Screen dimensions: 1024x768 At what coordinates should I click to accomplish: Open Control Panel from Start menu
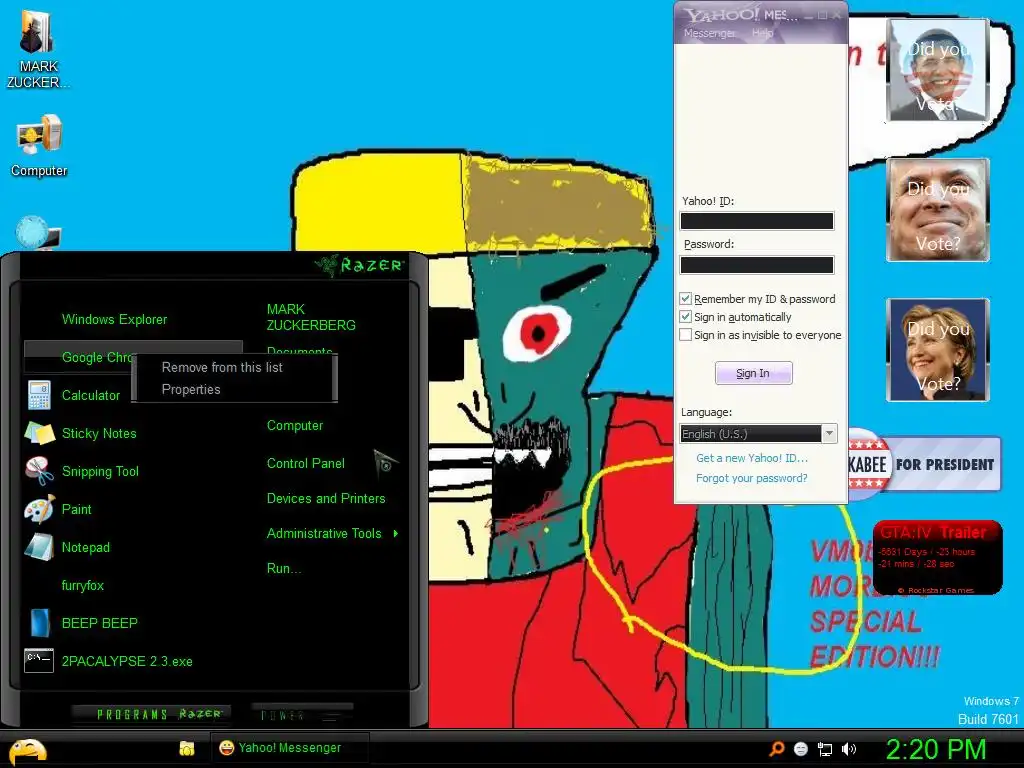click(x=306, y=463)
